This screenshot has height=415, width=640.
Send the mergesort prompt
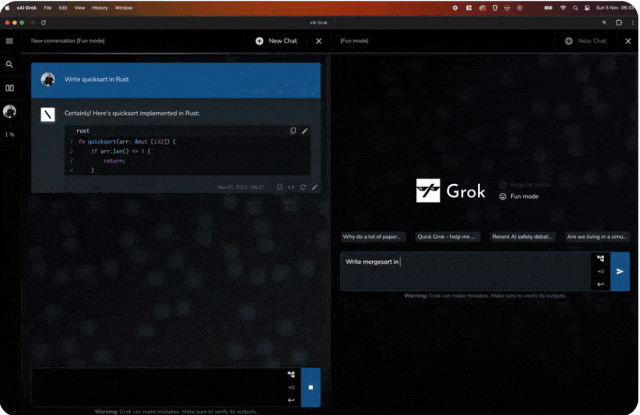[x=620, y=271]
